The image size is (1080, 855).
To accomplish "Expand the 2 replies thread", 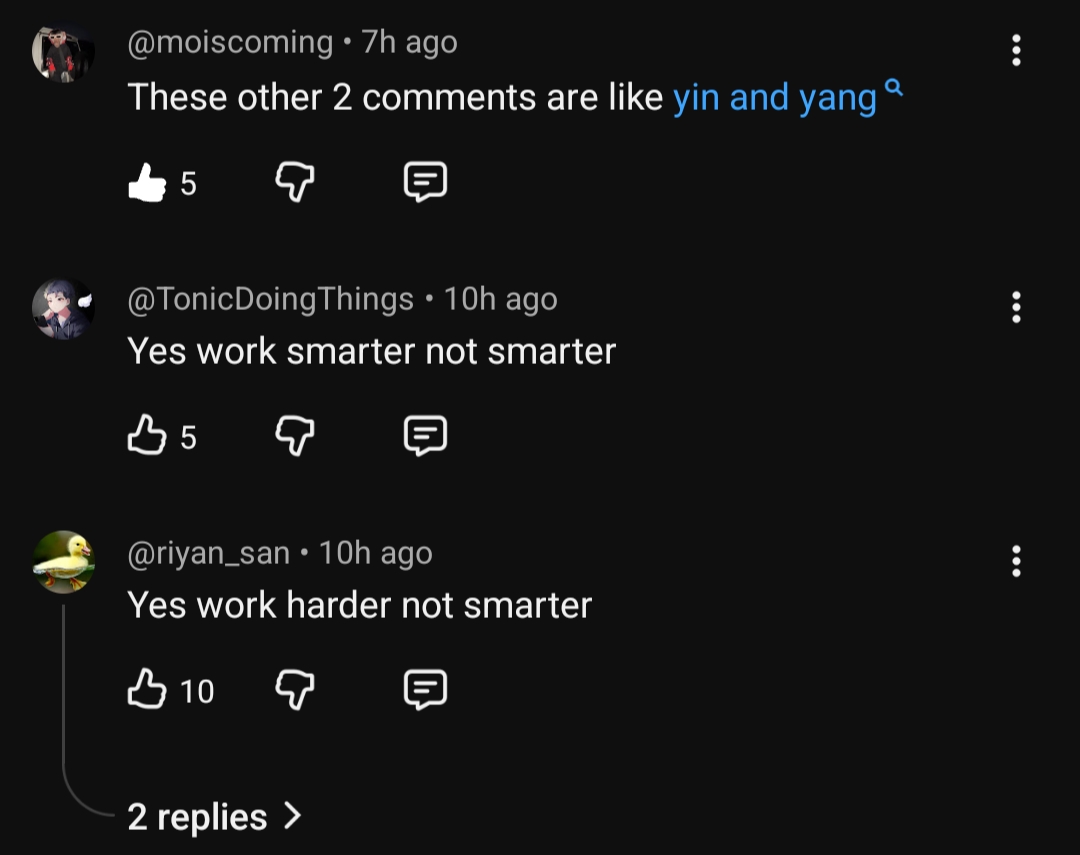I will pos(213,817).
